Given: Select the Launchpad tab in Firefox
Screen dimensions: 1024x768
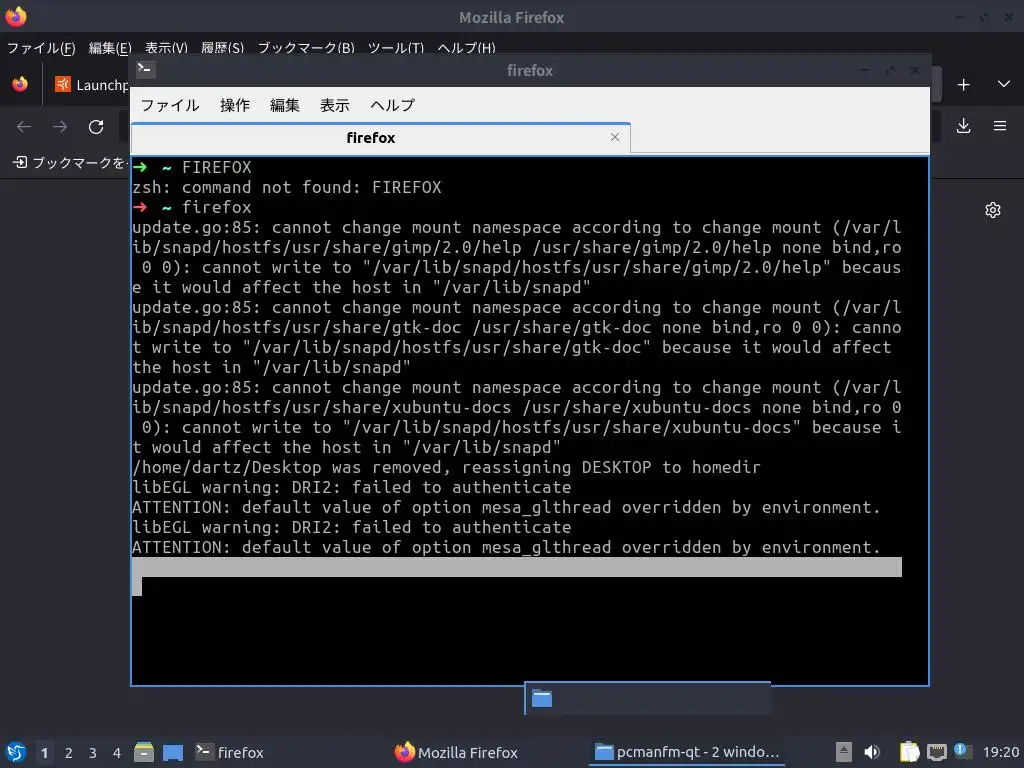Looking at the screenshot, I should click(90, 84).
